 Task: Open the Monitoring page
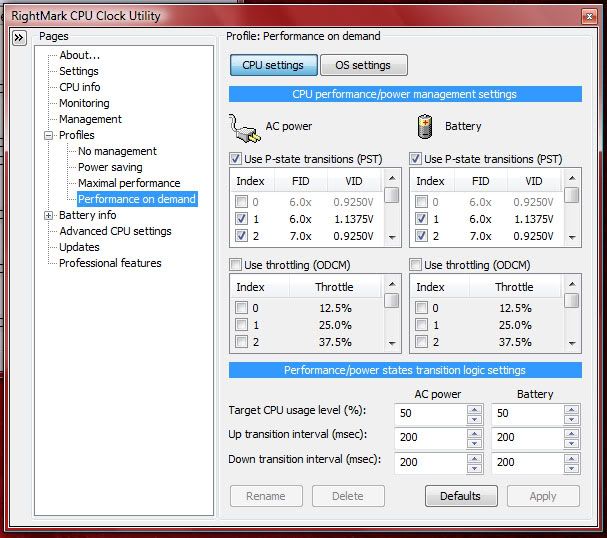(84, 103)
